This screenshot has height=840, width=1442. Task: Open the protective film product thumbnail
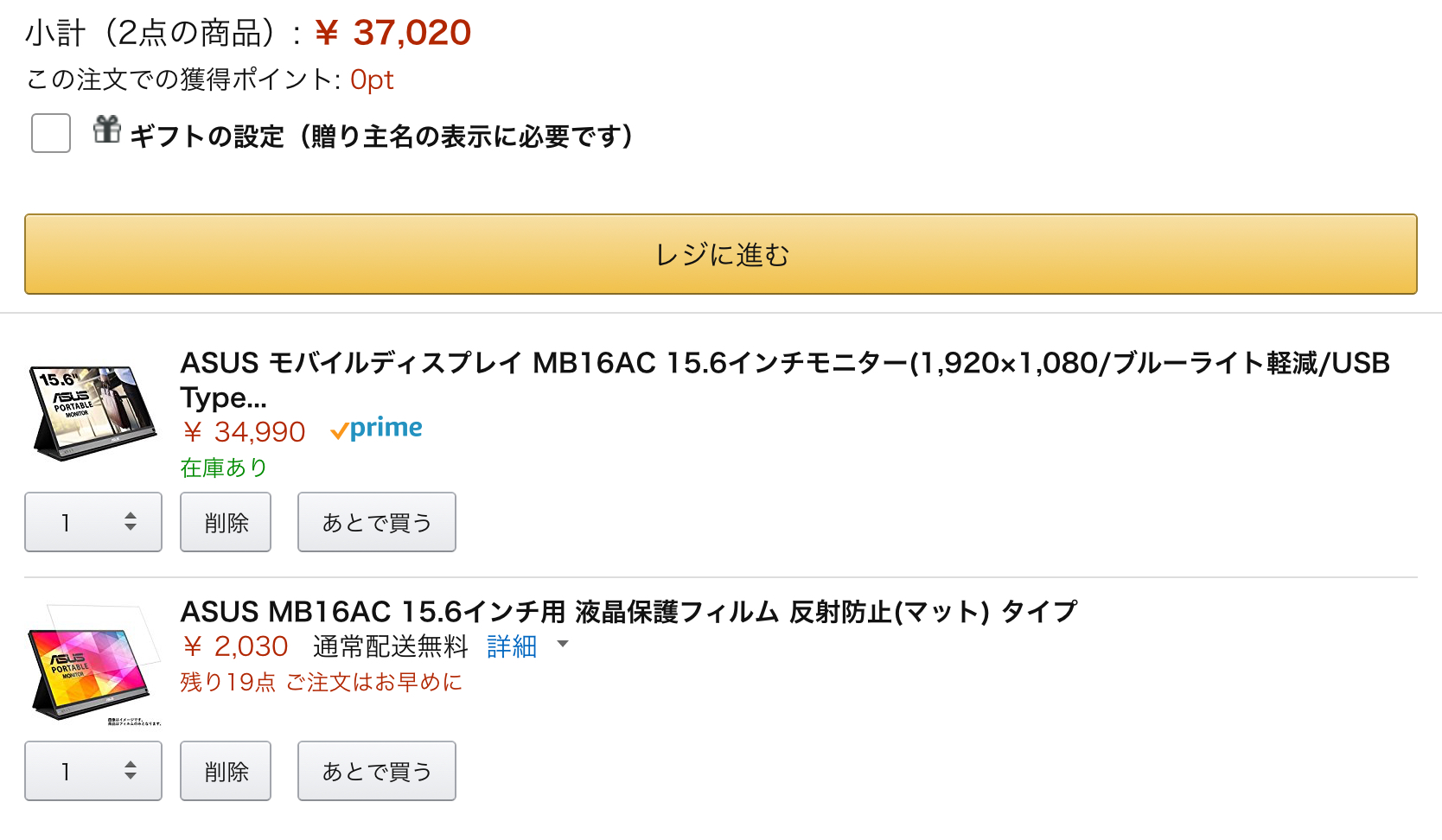pos(94,664)
